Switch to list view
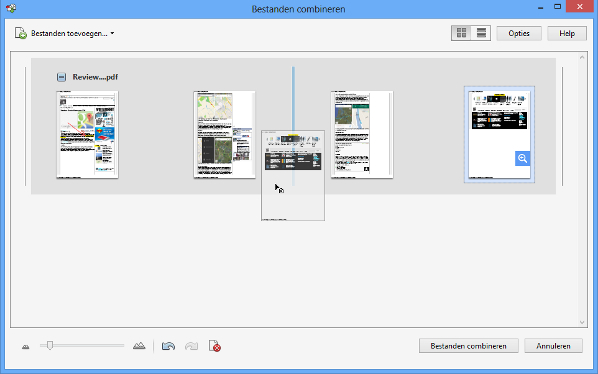 tap(481, 33)
